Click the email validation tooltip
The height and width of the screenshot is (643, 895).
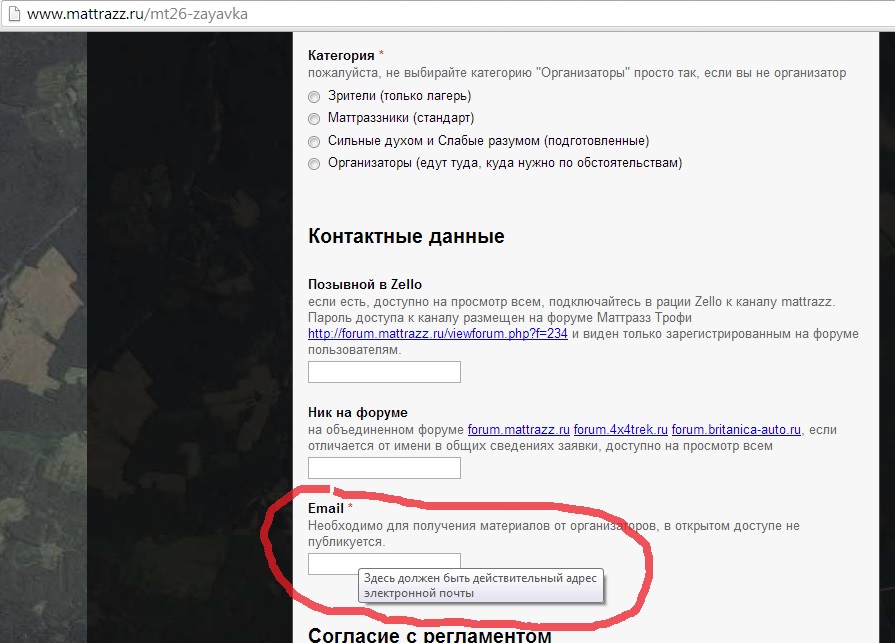tap(480, 586)
